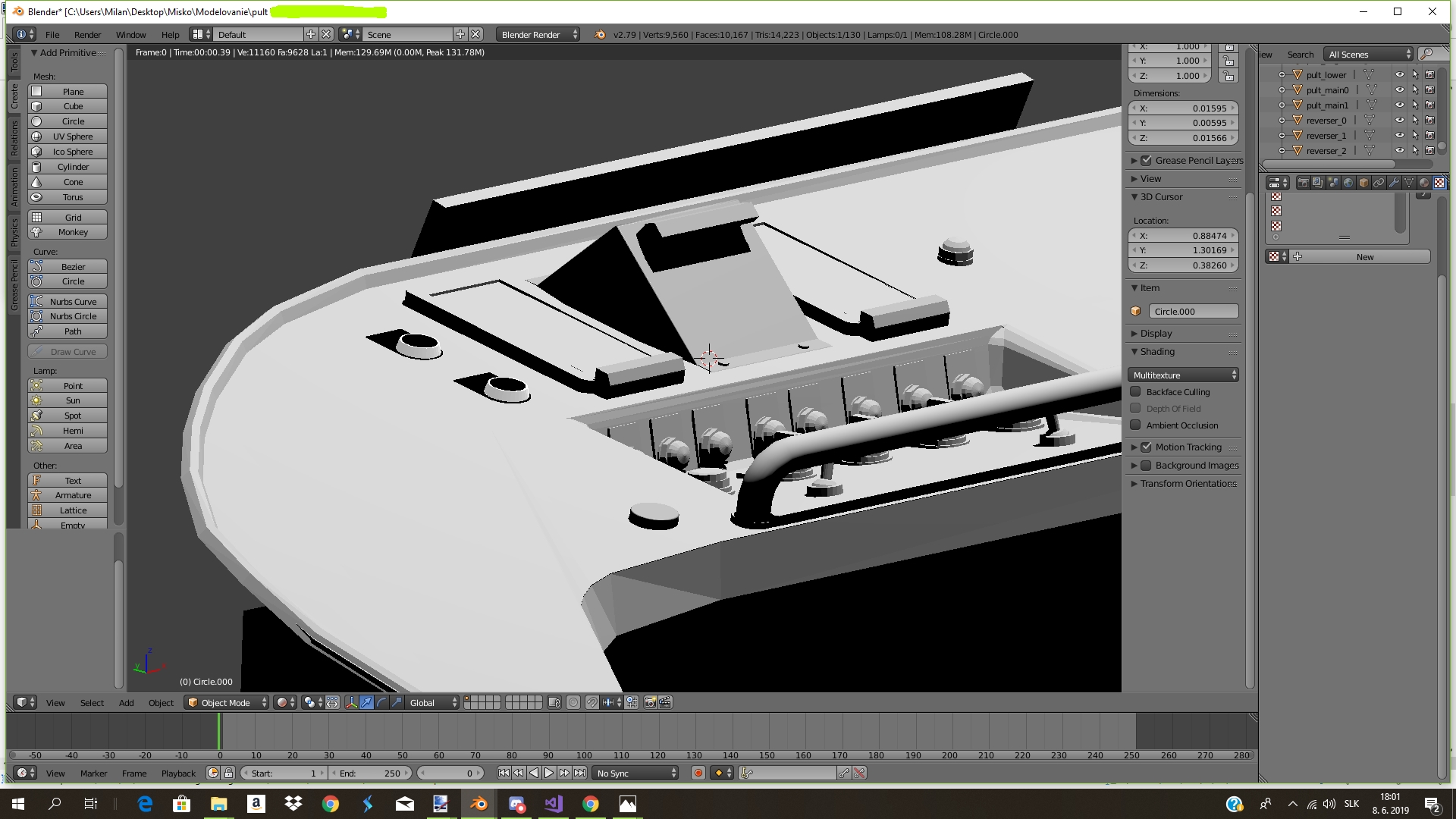The image size is (1456, 819).
Task: Enable Ambient Occlusion in Shading
Action: [x=1136, y=425]
